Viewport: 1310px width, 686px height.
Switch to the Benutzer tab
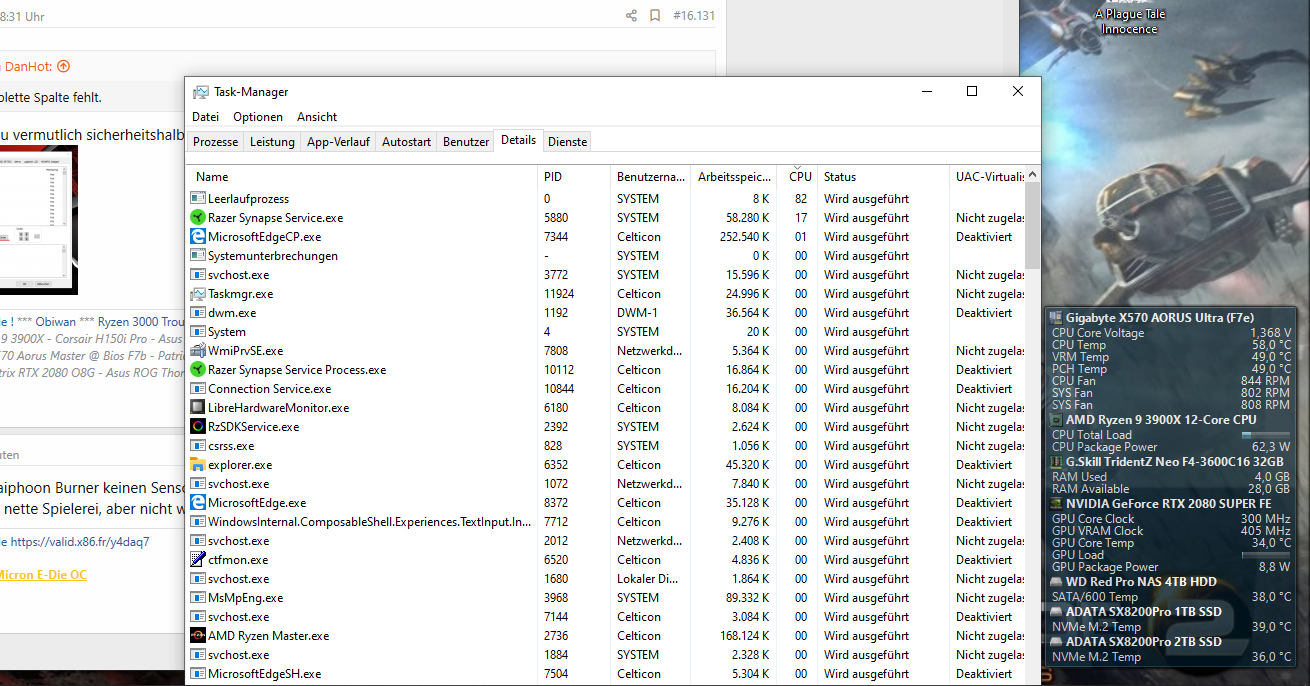click(466, 142)
